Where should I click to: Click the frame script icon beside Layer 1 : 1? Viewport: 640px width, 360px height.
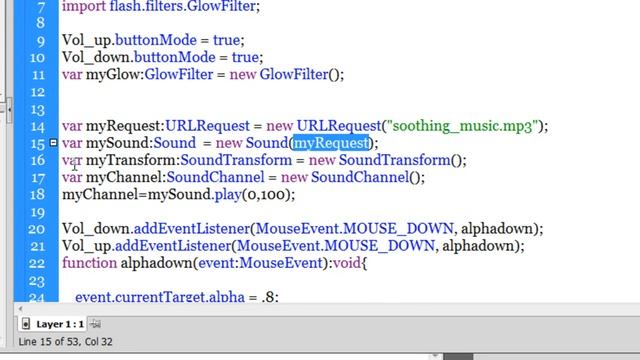[x=26, y=324]
